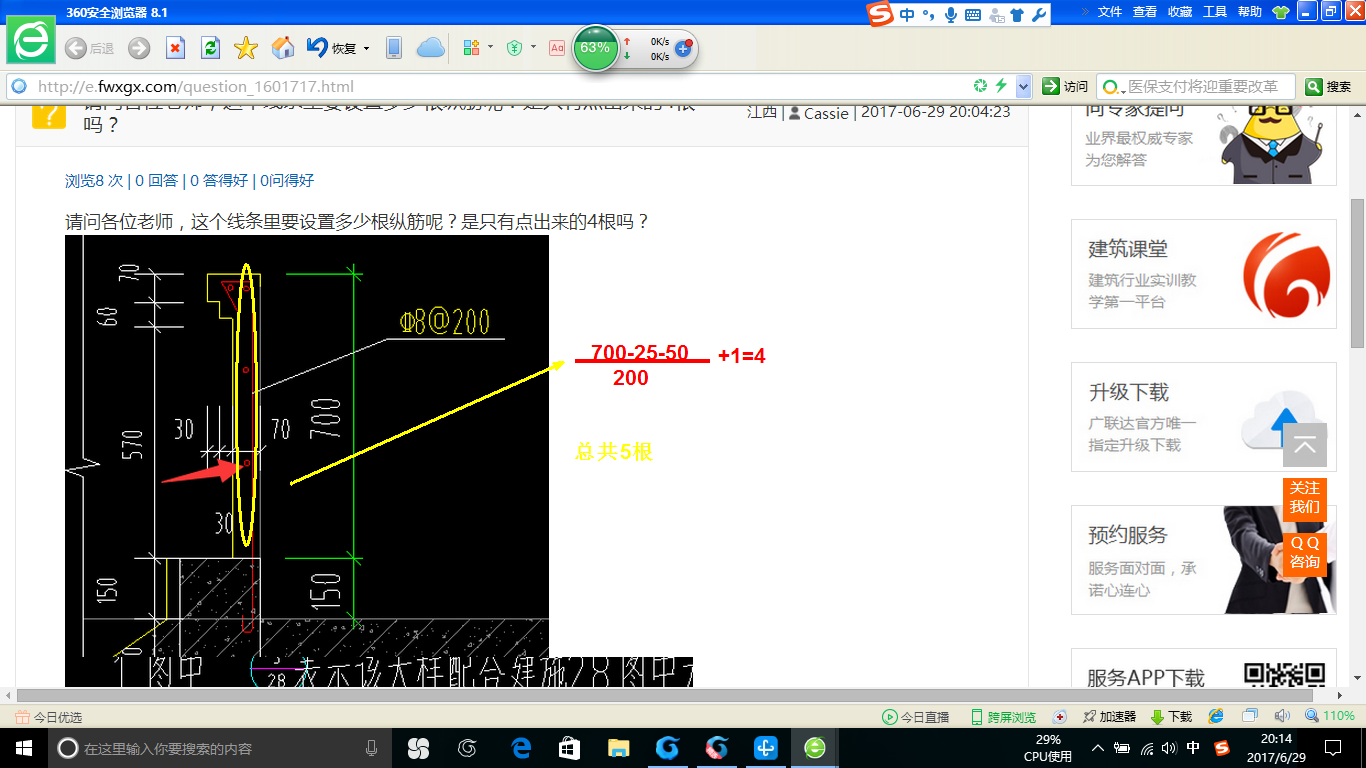Click the 搜索 search button

coord(1330,86)
